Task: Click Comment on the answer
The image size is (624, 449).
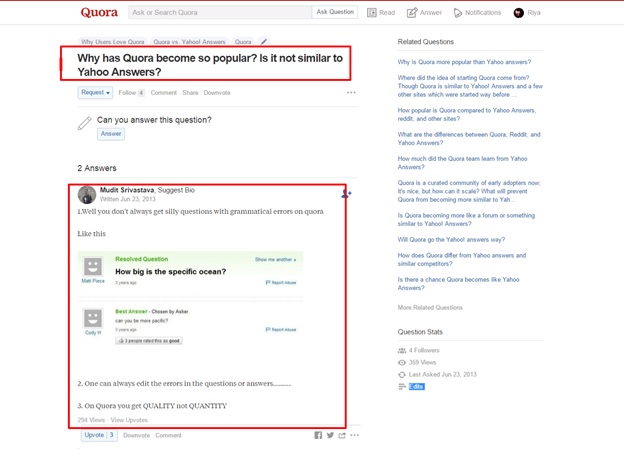Action: coord(168,435)
